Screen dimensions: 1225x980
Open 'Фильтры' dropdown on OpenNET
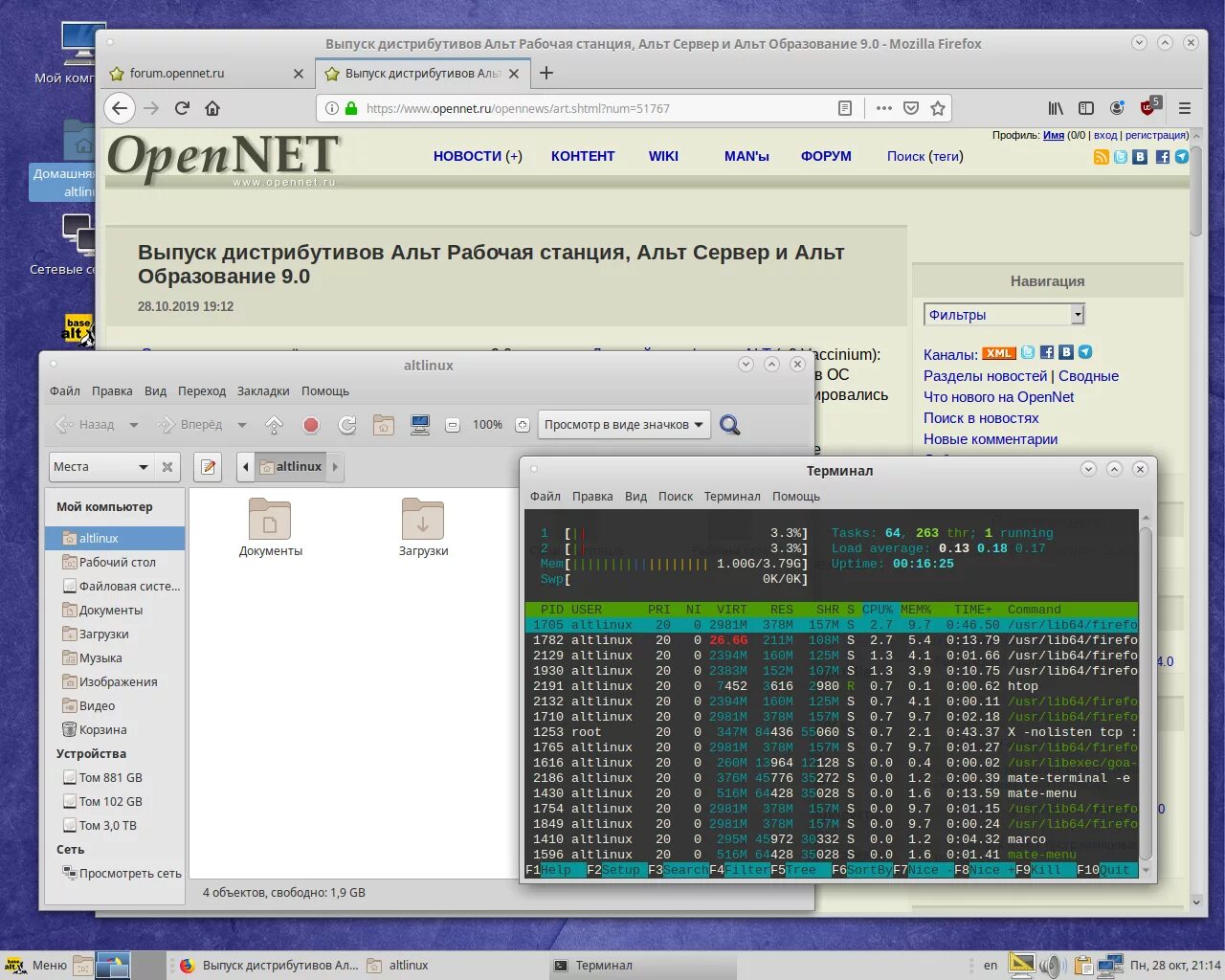click(x=1005, y=315)
